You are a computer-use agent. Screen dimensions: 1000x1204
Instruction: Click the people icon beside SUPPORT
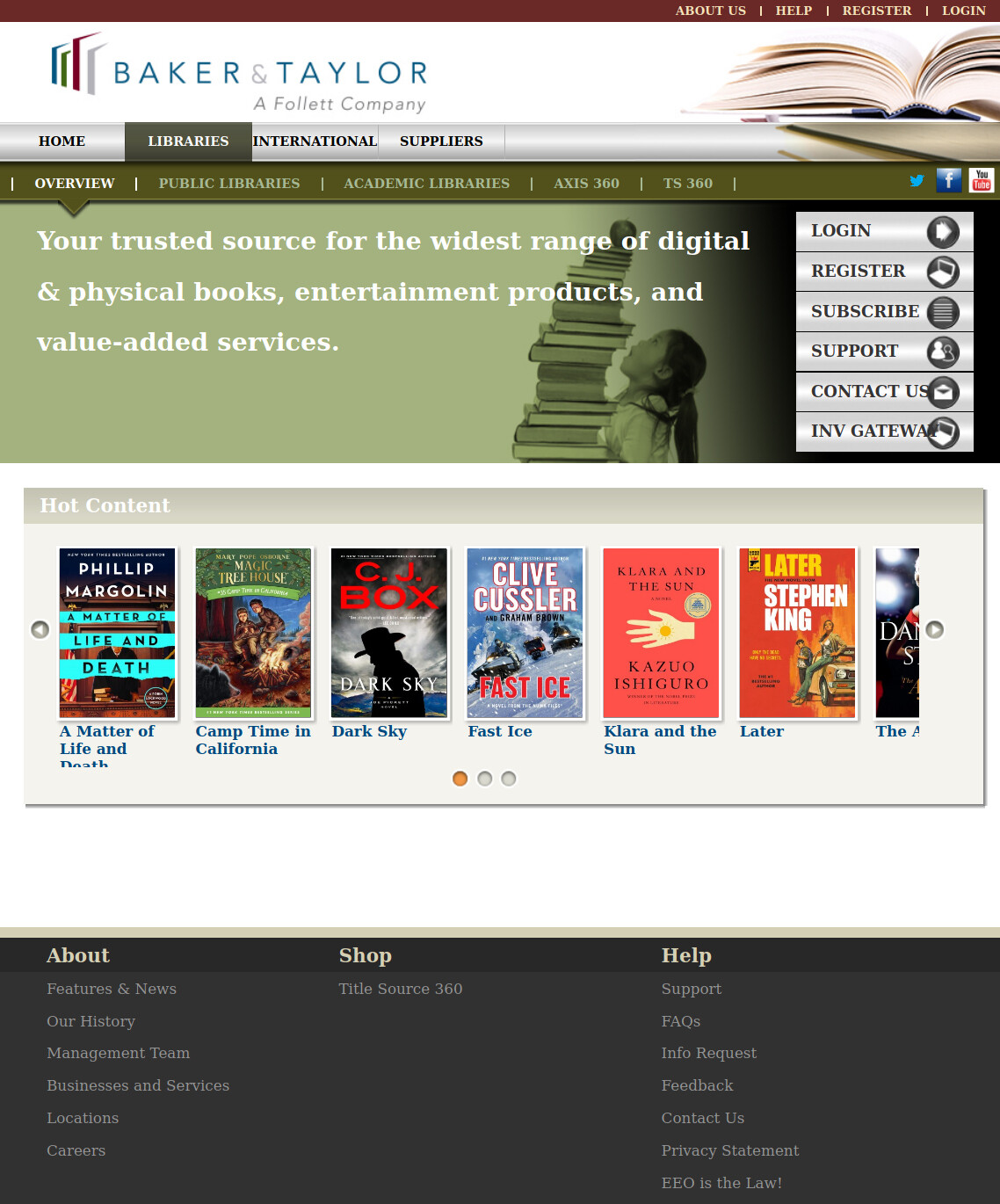pos(943,352)
